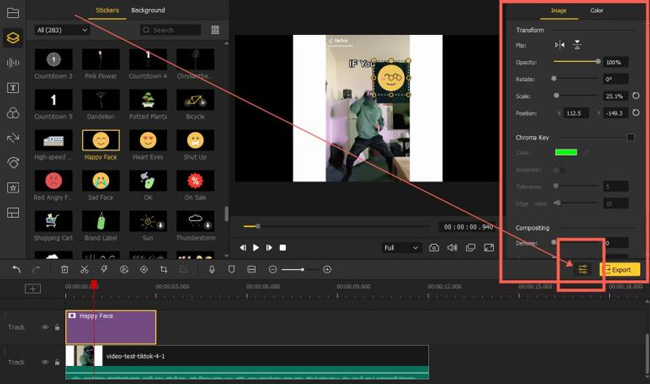This screenshot has height=384, width=650.
Task: Open the Split Screen layout sidebar icon
Action: click(x=13, y=213)
